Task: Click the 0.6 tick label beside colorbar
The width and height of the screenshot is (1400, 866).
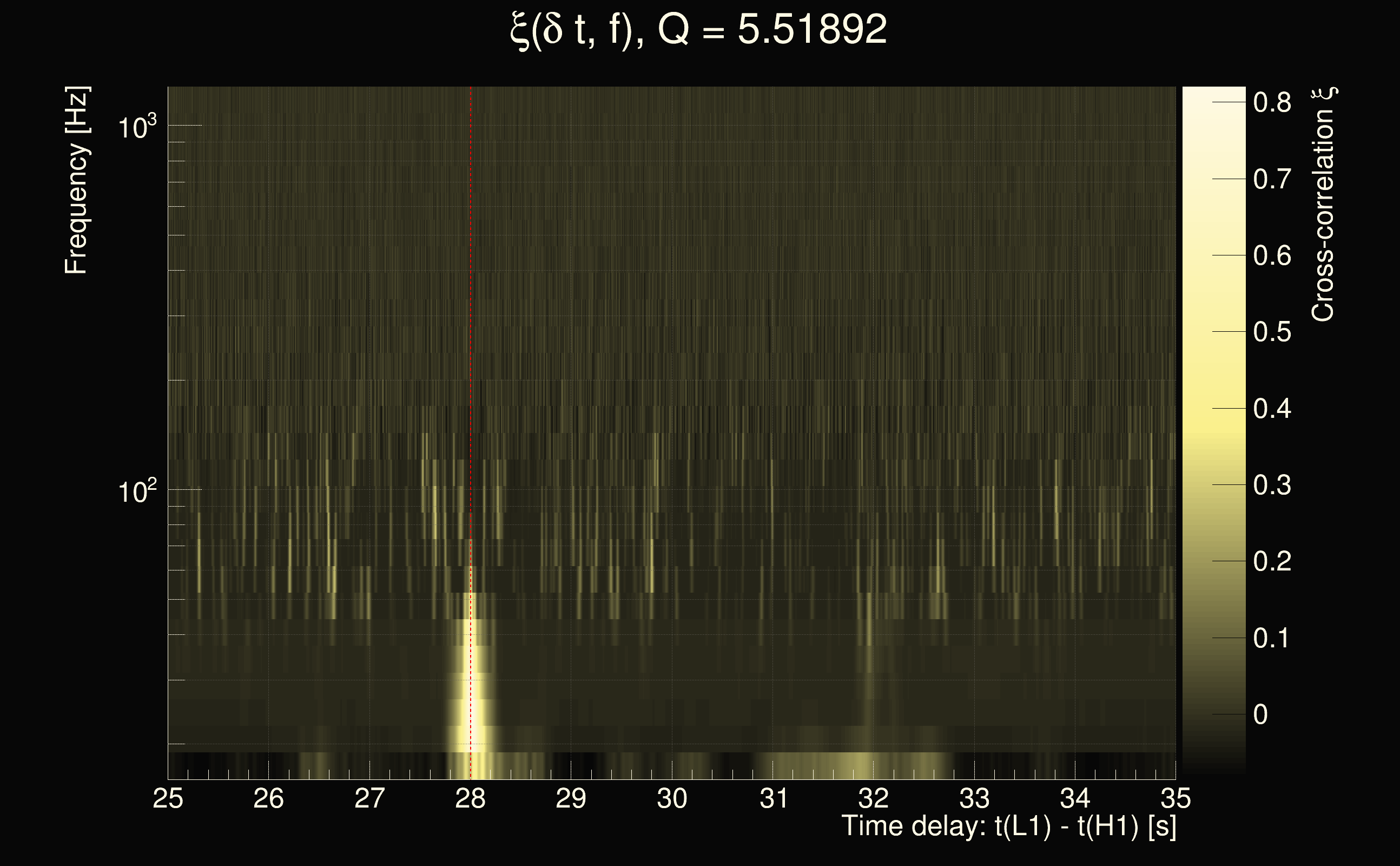Action: point(1272,255)
